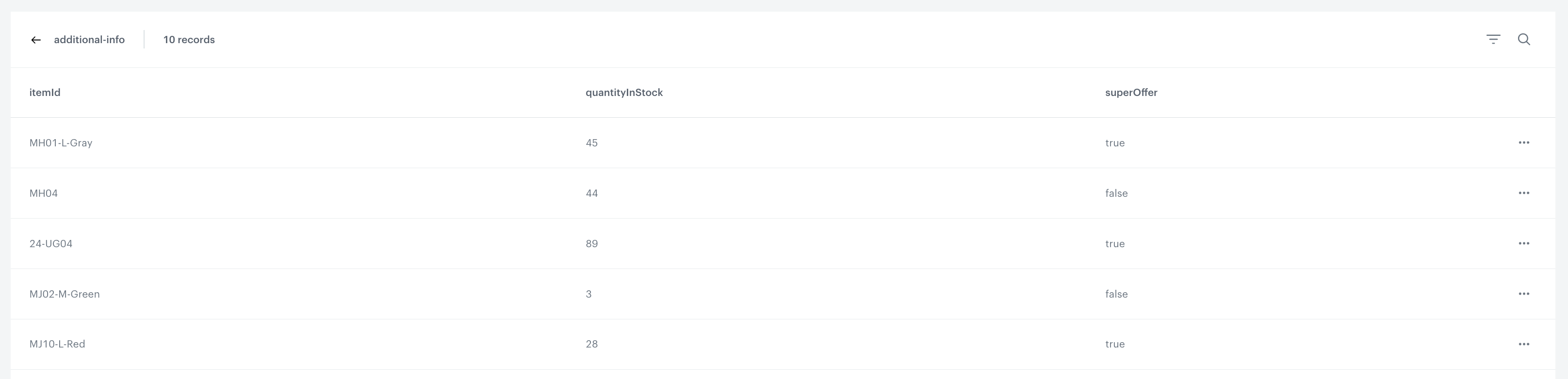
Task: Select the MJ02-M-Green item row
Action: [65, 295]
